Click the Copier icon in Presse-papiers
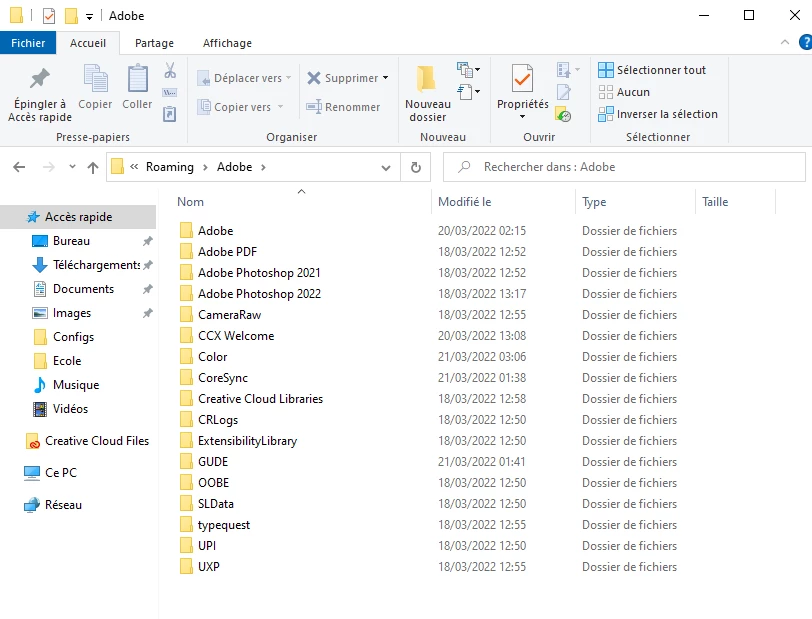The height and width of the screenshot is (619, 812). (x=95, y=79)
